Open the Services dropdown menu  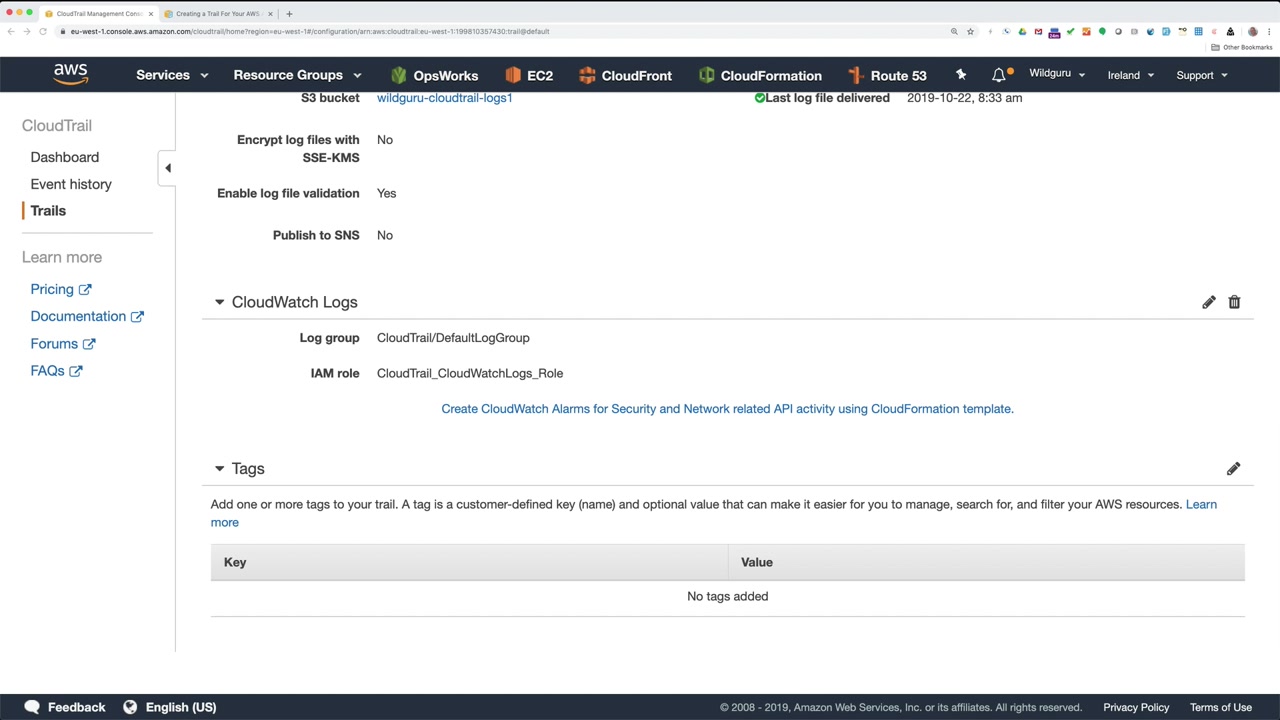[172, 75]
